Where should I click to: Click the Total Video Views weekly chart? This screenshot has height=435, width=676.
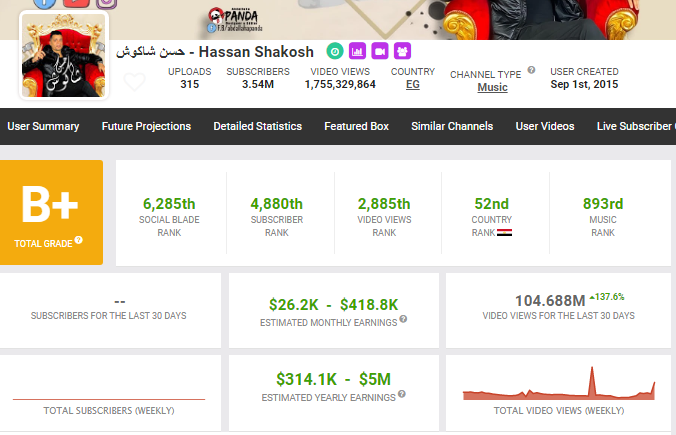tap(559, 387)
